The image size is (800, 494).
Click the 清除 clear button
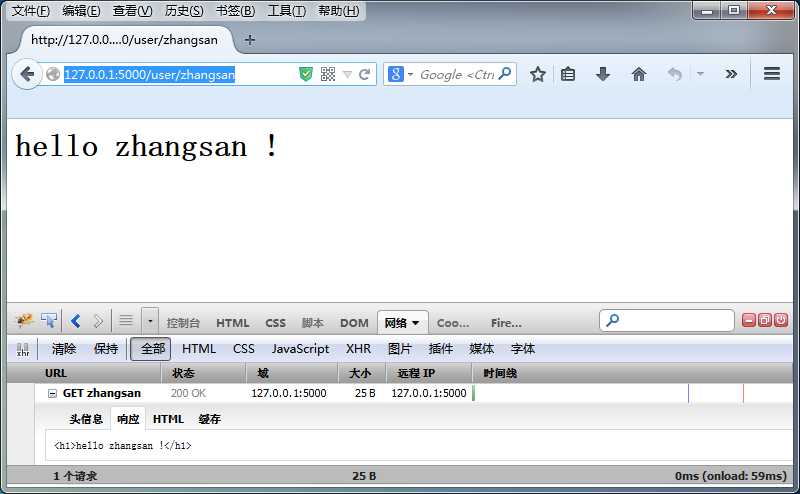[x=64, y=349]
